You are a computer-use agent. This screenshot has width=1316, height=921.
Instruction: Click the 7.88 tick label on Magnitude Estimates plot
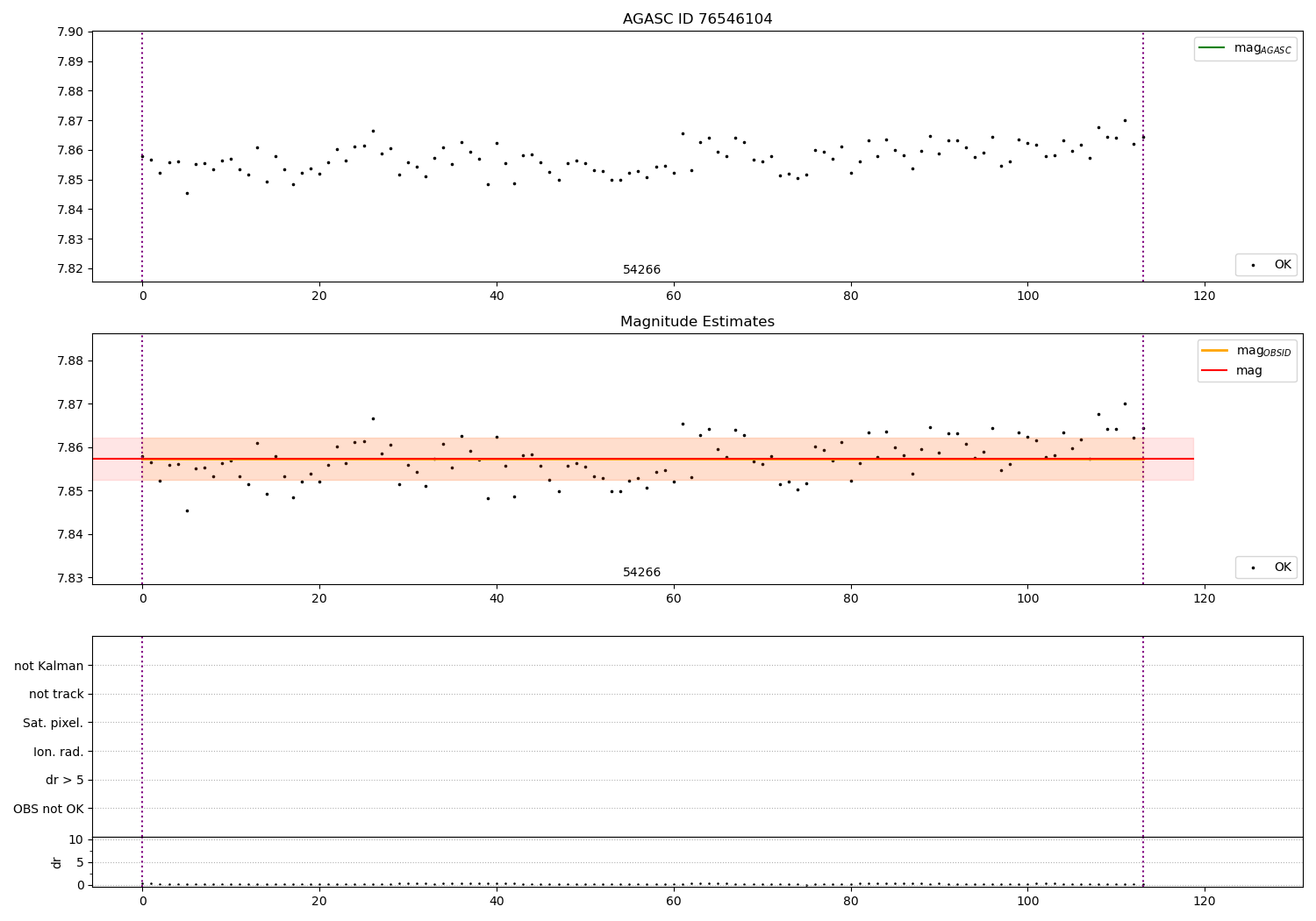70,361
